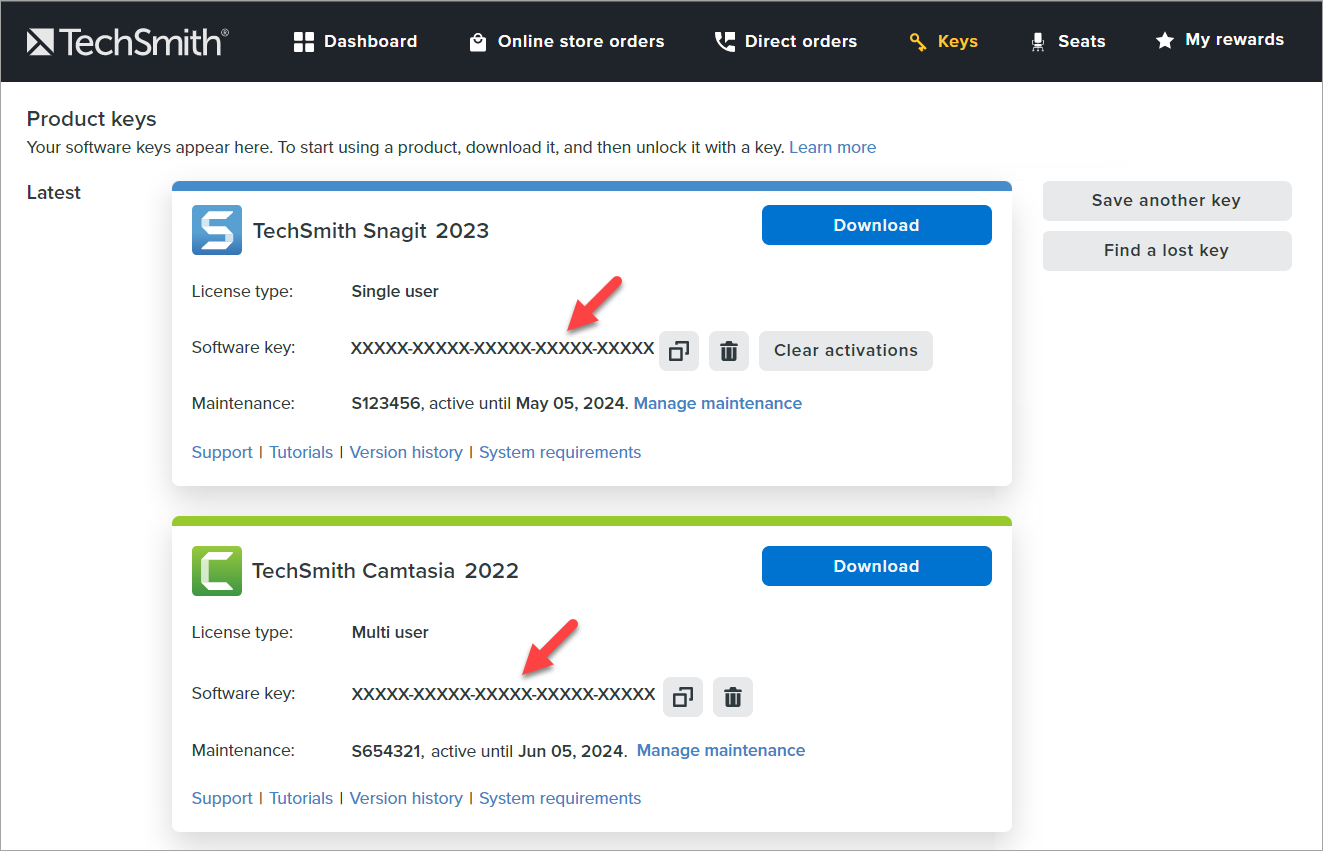Click Save another key button
Image resolution: width=1323 pixels, height=852 pixels.
tap(1166, 200)
